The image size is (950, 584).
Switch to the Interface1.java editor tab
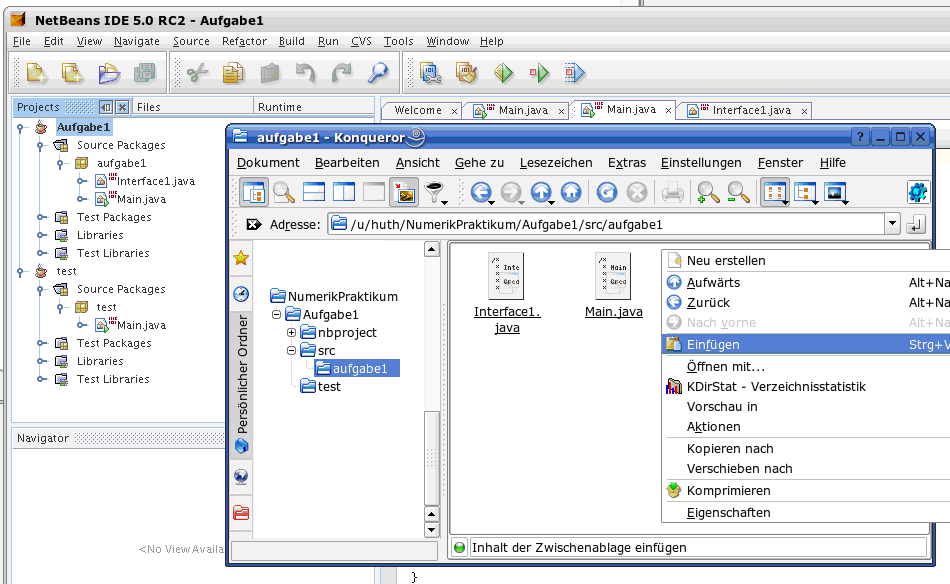click(x=743, y=110)
